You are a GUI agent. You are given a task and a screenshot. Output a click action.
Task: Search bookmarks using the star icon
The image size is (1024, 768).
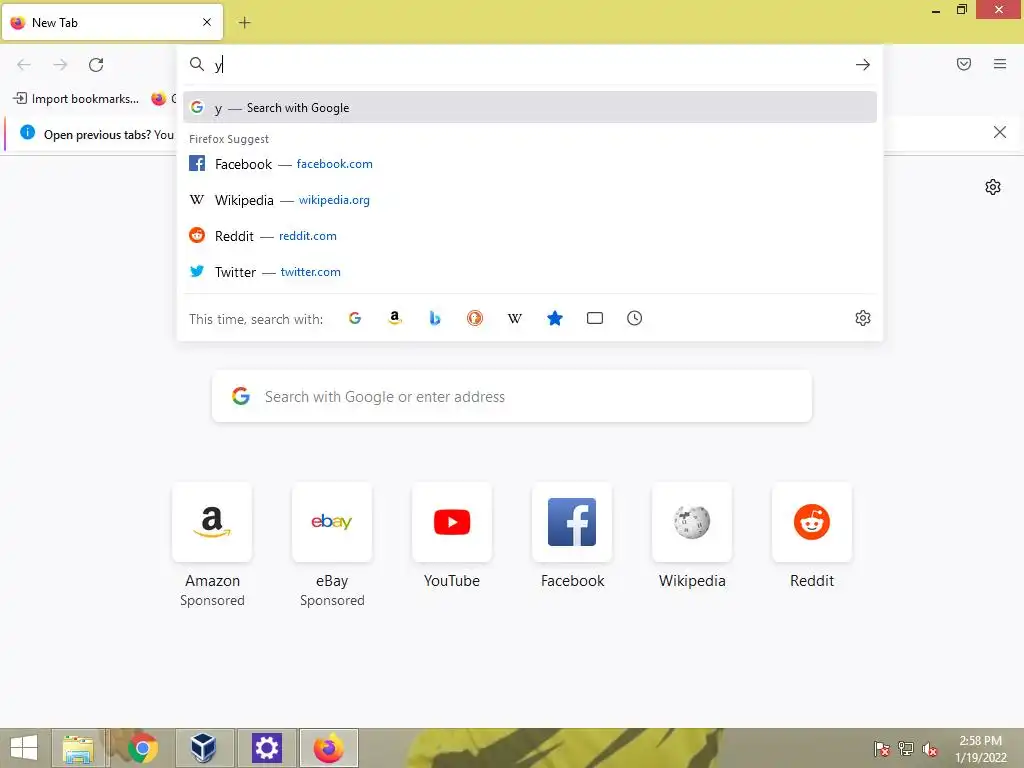coord(554,318)
